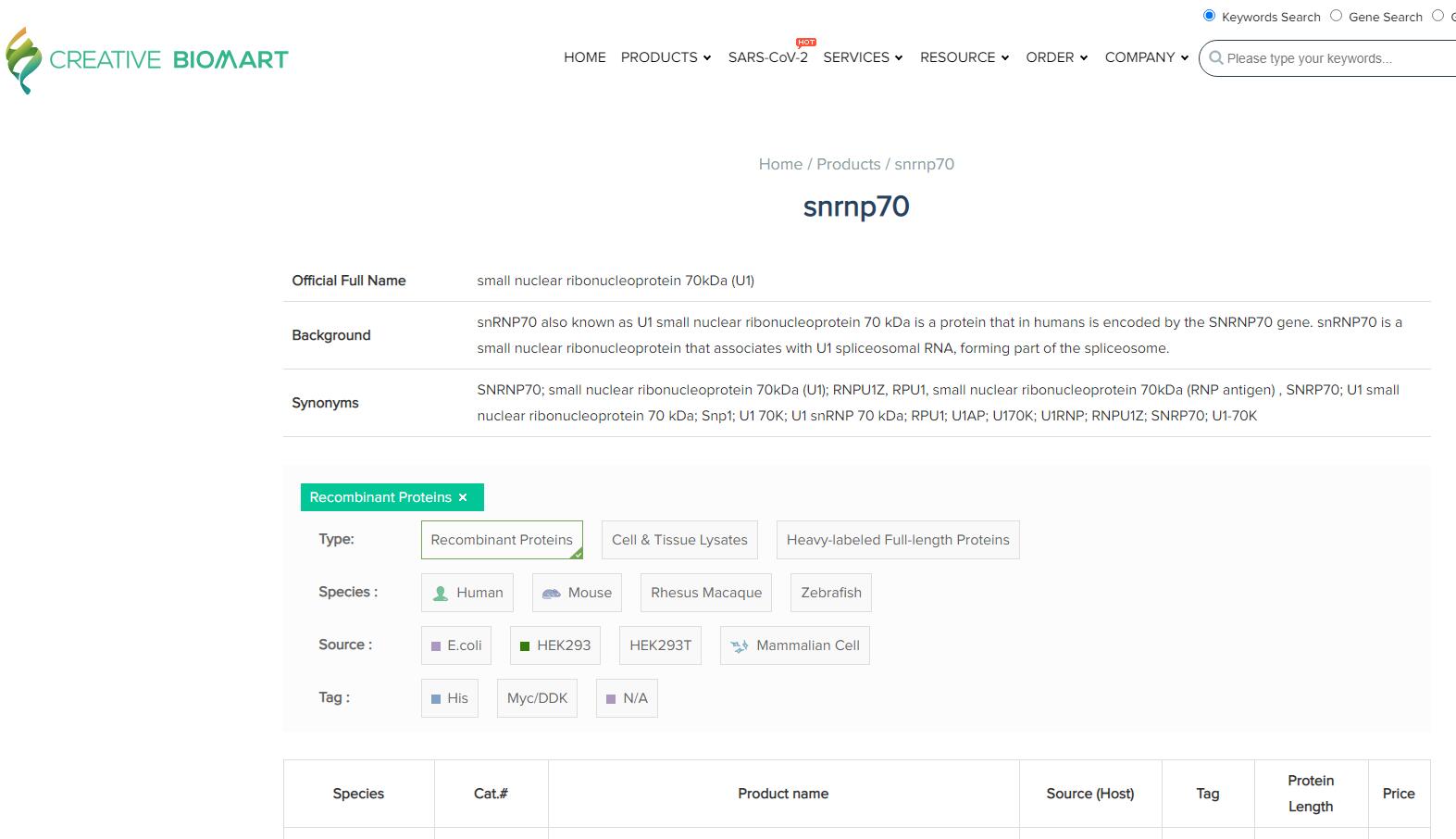Select the third, partially hidden search radio
The width and height of the screenshot is (1456, 839).
pos(1437,16)
